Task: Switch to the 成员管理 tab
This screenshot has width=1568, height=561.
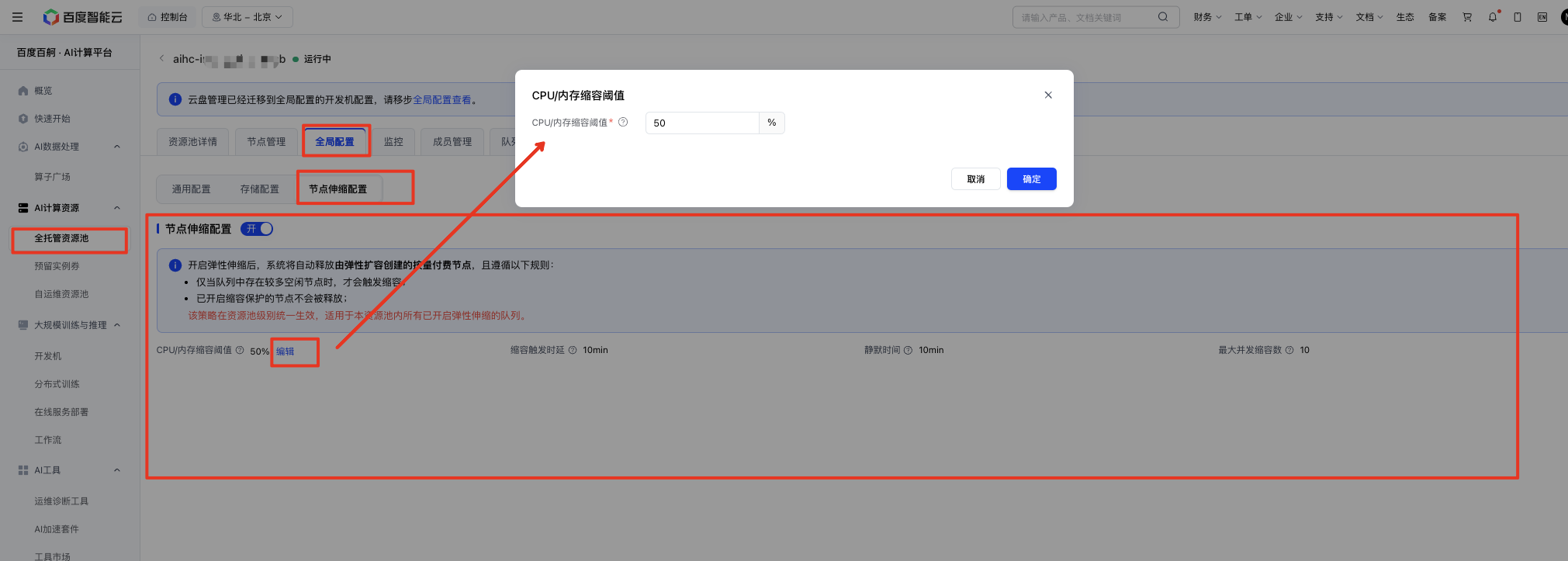Action: pyautogui.click(x=452, y=142)
